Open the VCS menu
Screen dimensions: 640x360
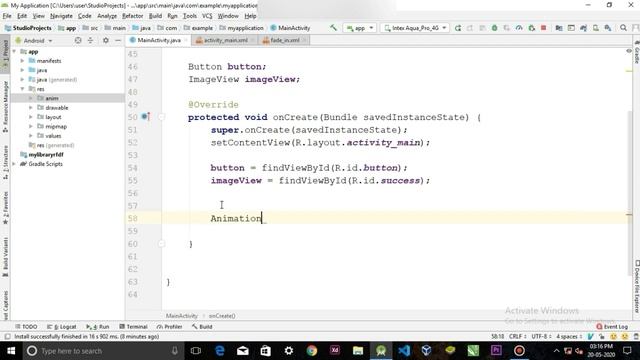[207, 16]
